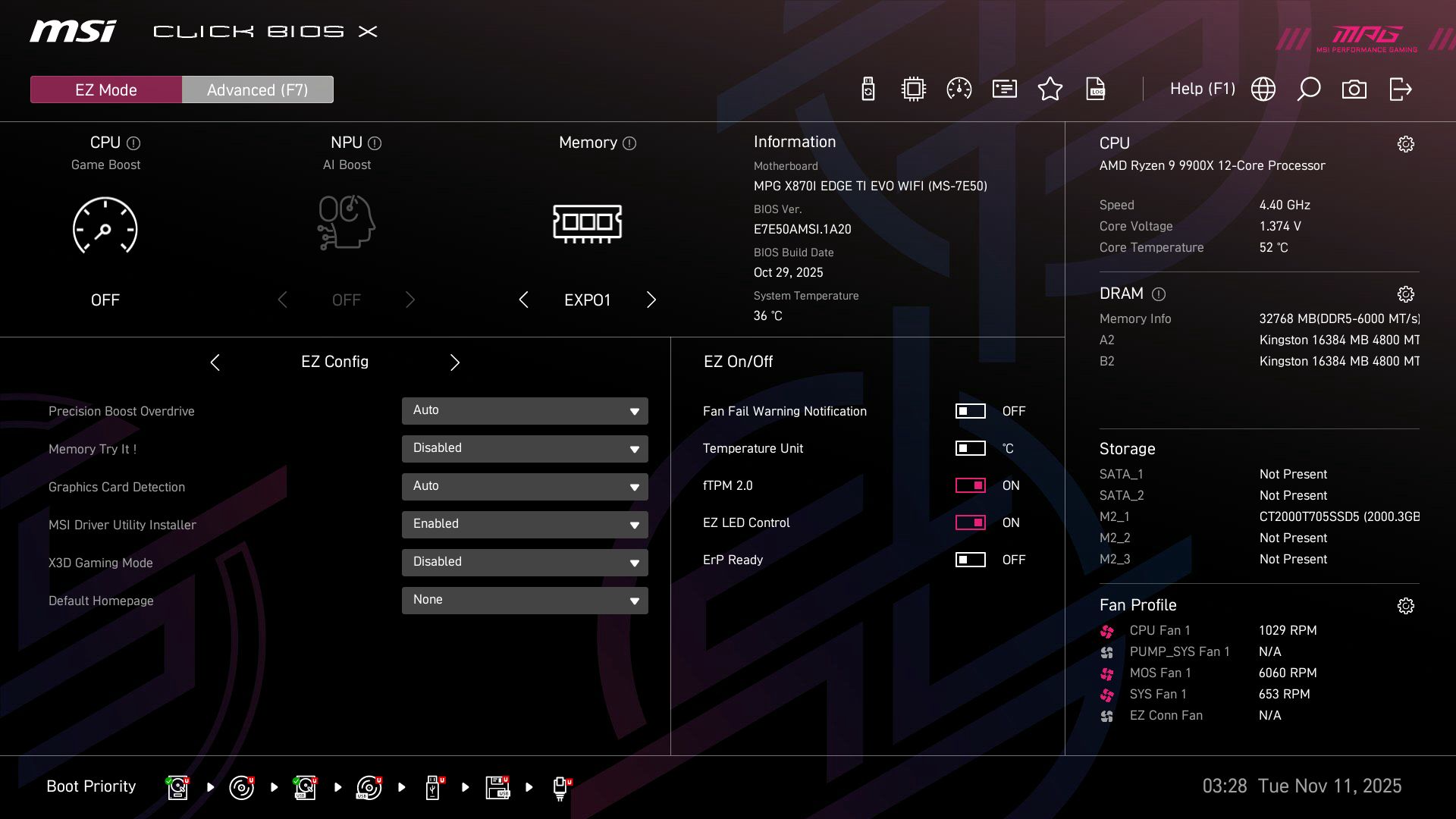Screen dimensions: 1456x819
Task: Open the language globe icon
Action: [x=1263, y=89]
